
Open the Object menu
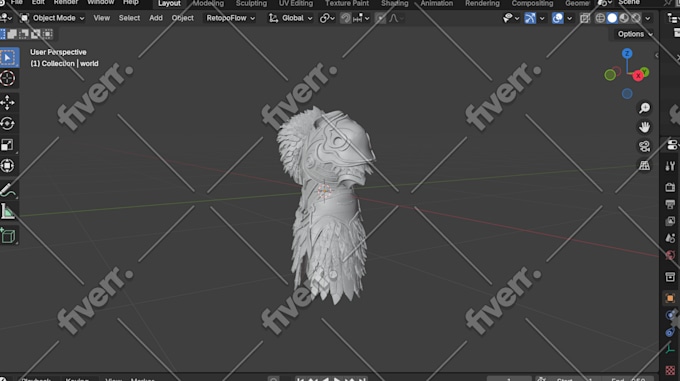[183, 18]
